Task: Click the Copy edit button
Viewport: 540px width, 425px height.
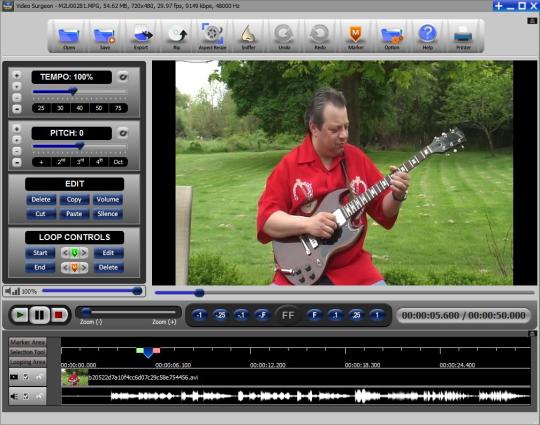Action: coord(74,199)
